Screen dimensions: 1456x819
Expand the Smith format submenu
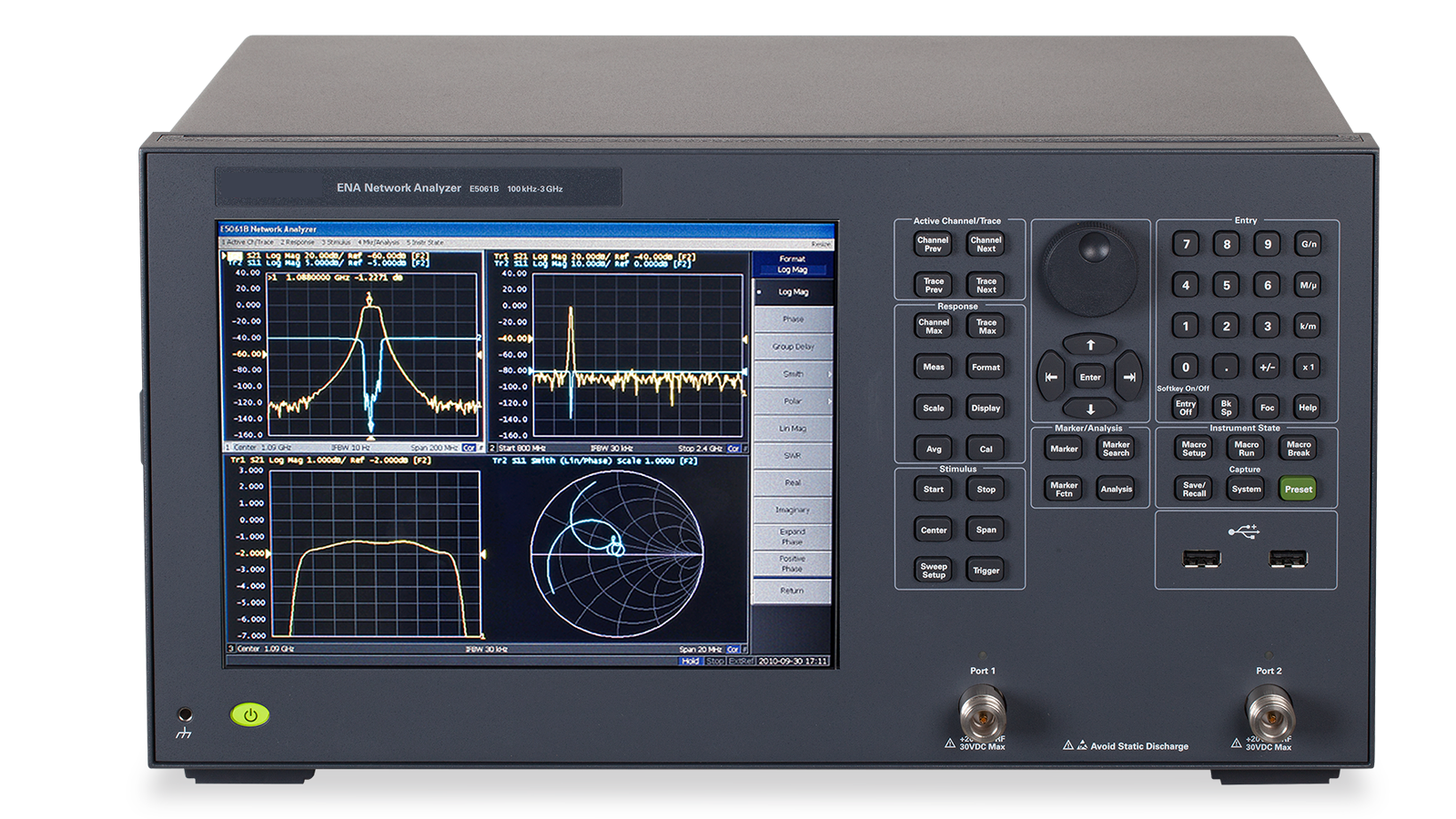click(x=793, y=374)
